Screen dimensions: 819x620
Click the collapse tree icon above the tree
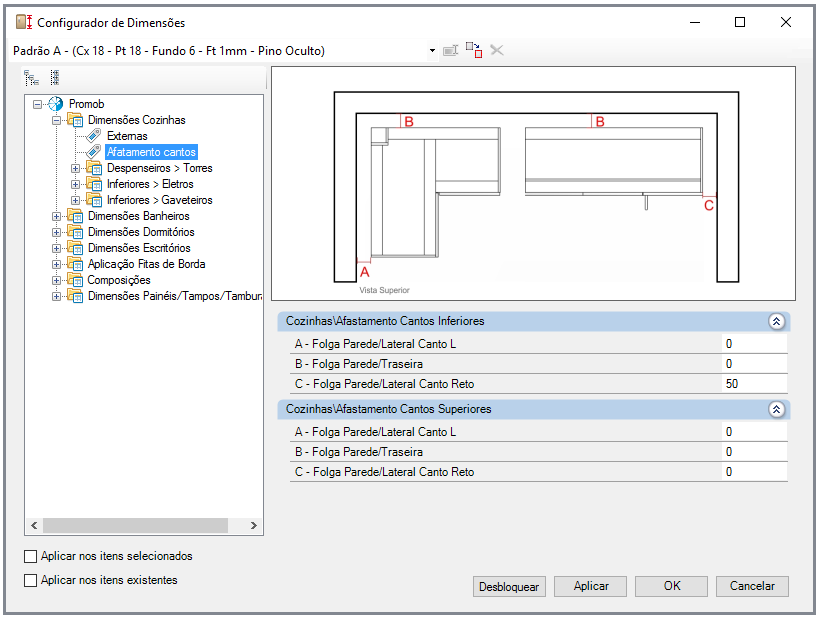pos(55,78)
